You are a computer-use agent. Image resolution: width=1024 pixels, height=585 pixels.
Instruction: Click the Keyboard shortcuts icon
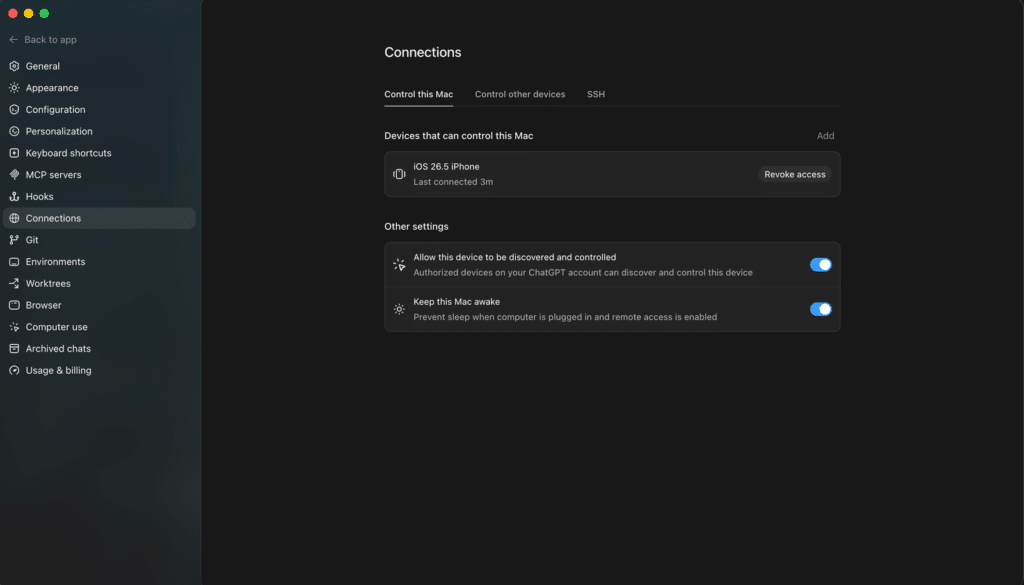(x=14, y=153)
